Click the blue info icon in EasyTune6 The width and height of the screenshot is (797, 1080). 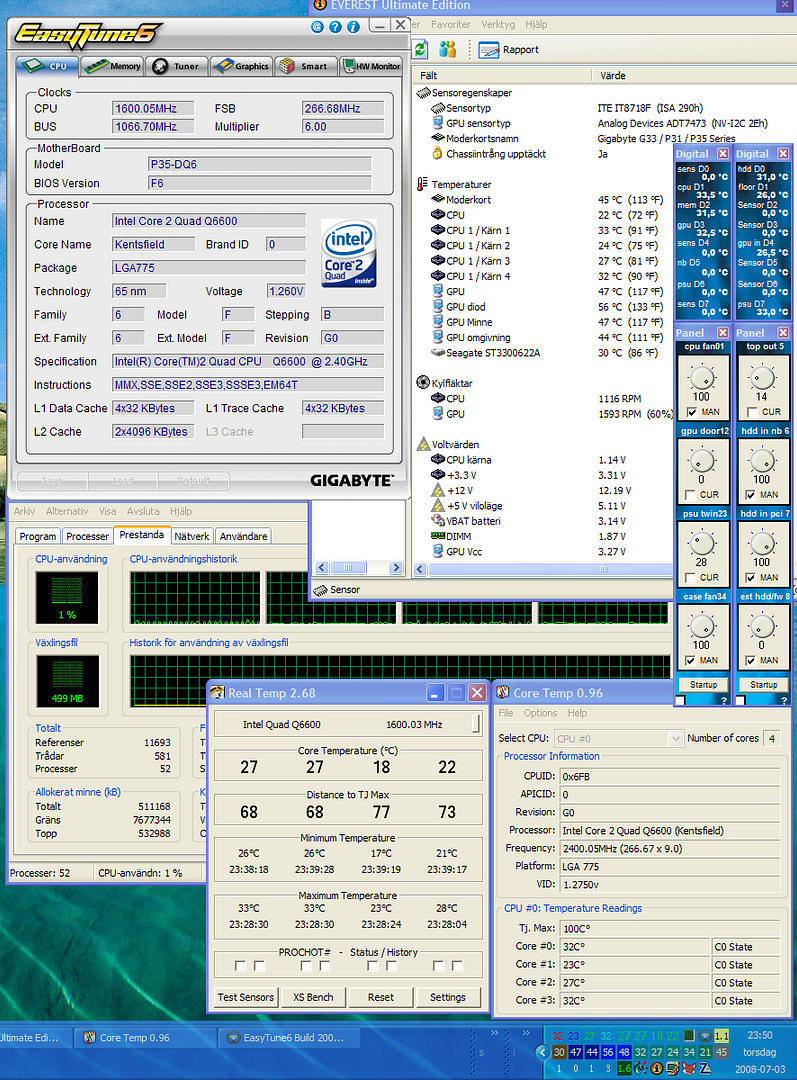coord(353,27)
